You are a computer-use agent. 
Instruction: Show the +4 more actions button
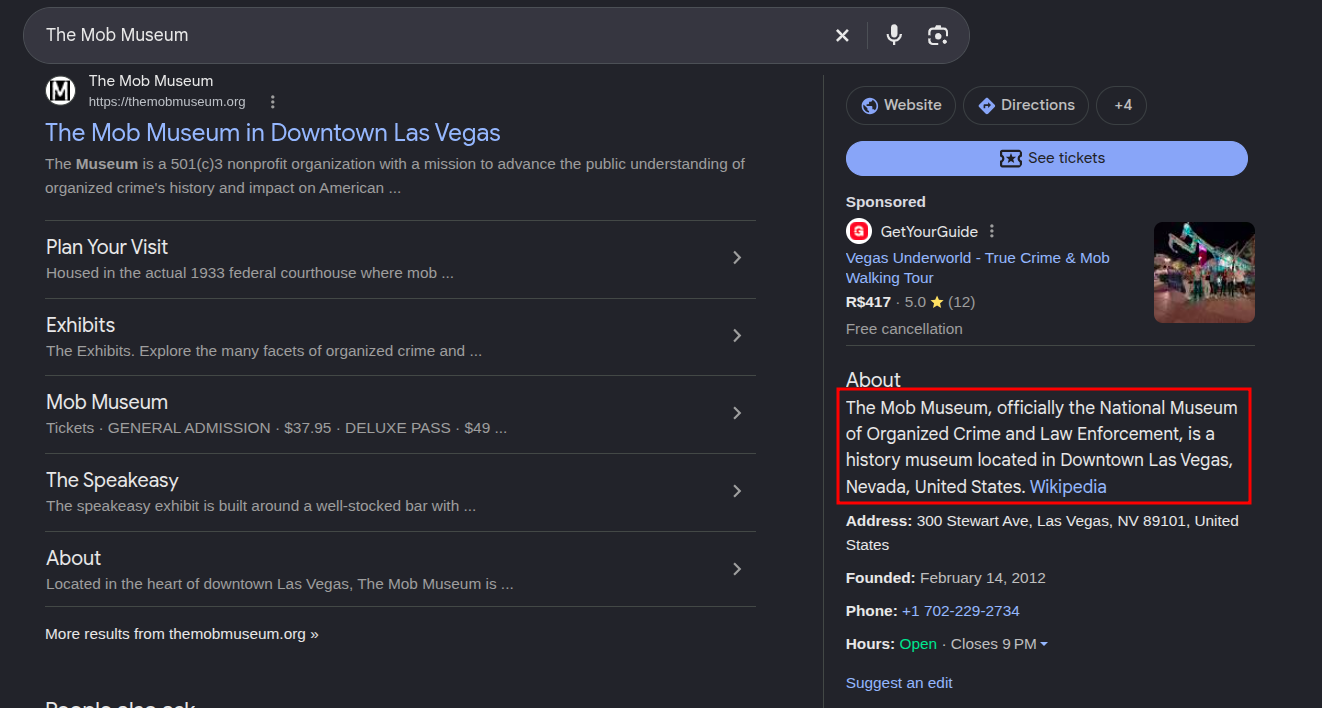pyautogui.click(x=1122, y=105)
